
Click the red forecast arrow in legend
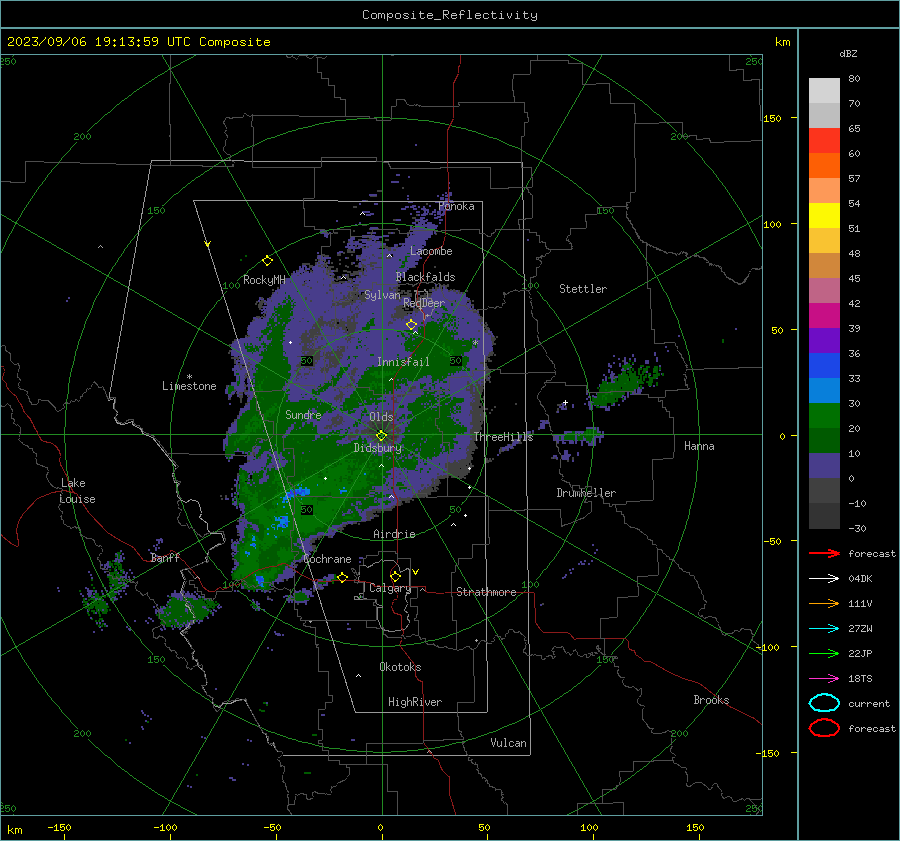824,553
